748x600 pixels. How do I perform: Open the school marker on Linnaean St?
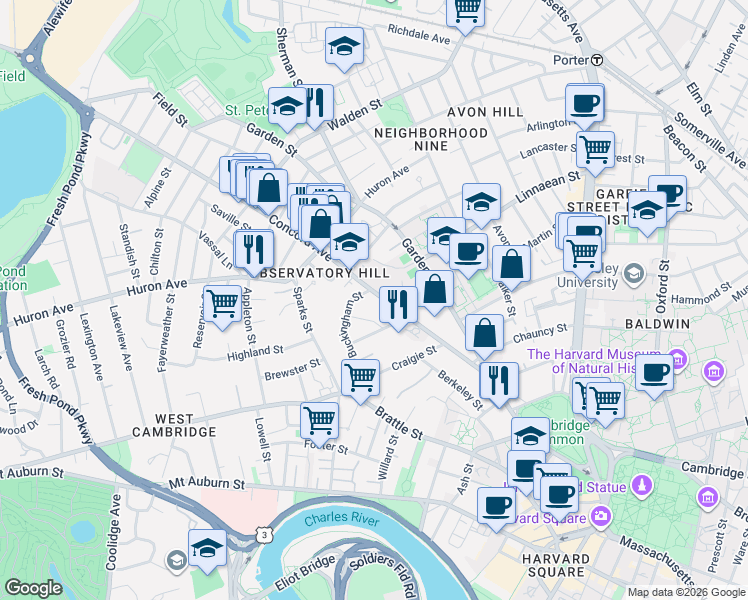click(x=481, y=204)
